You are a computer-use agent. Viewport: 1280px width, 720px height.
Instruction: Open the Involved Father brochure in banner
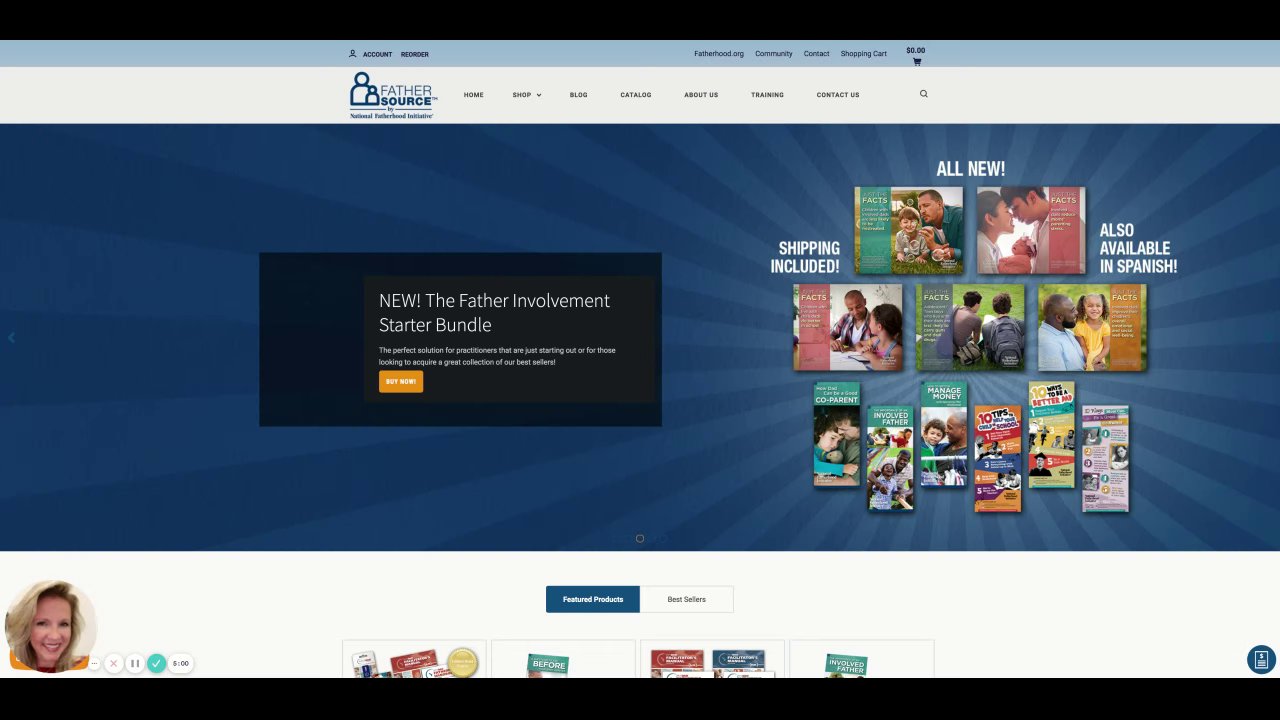(890, 458)
